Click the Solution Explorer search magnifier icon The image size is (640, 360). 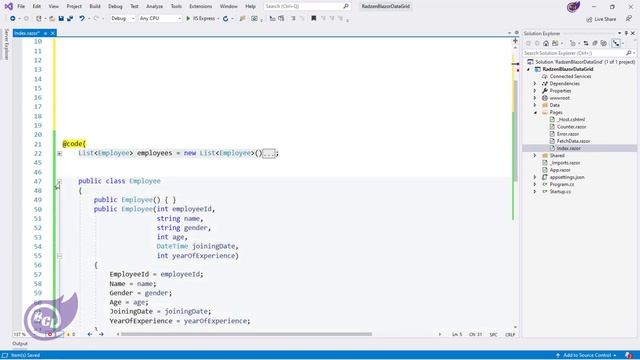point(629,53)
